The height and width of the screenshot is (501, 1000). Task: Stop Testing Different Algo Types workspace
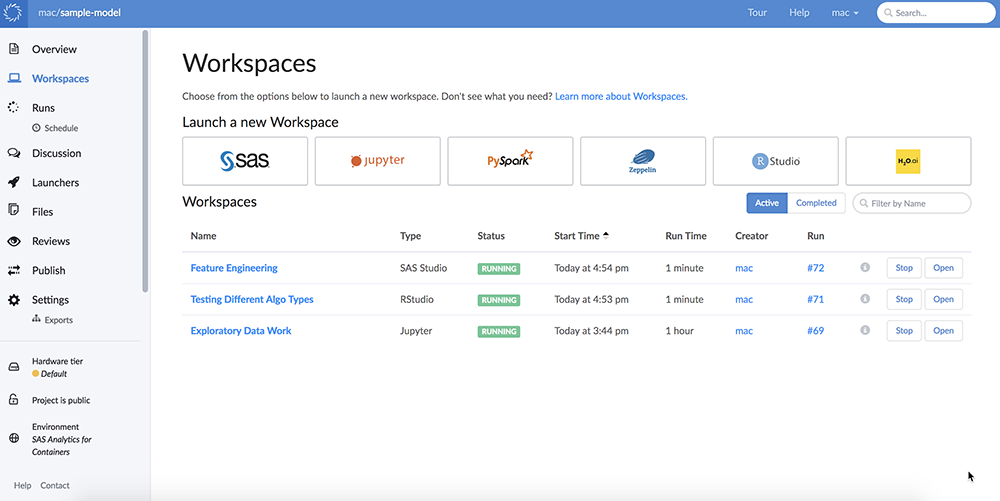pos(904,299)
